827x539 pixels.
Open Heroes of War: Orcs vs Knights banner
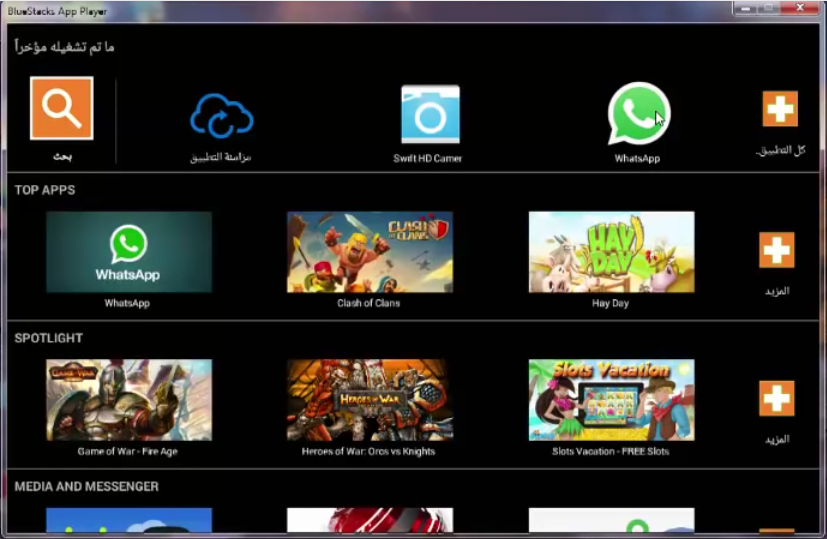coord(370,400)
